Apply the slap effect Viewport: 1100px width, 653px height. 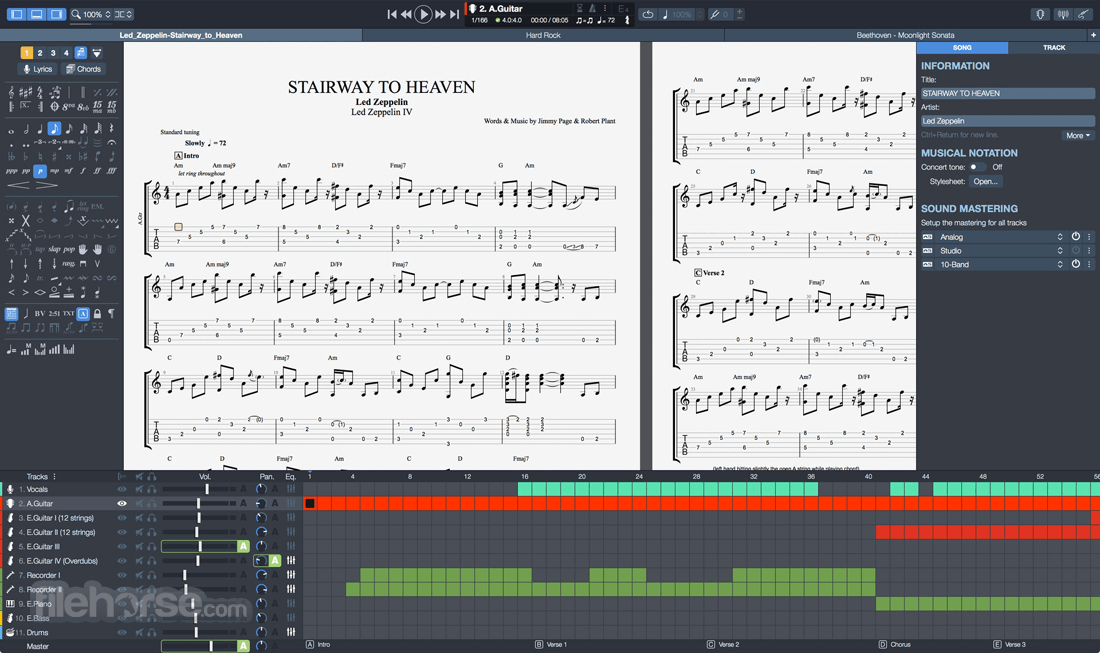(x=55, y=249)
